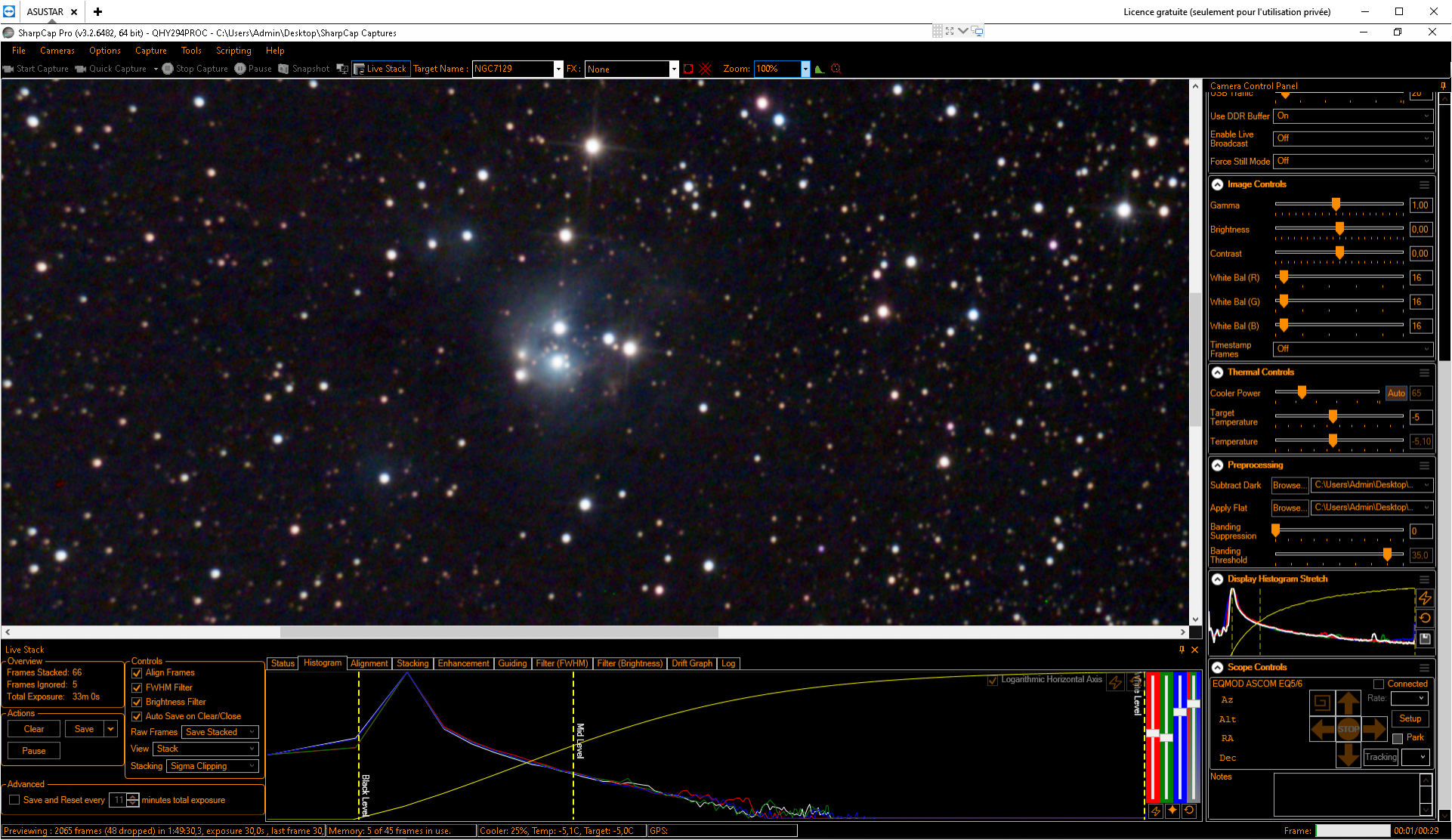The width and height of the screenshot is (1452, 840).
Task: Click the Clear button in Actions
Action: click(x=34, y=729)
